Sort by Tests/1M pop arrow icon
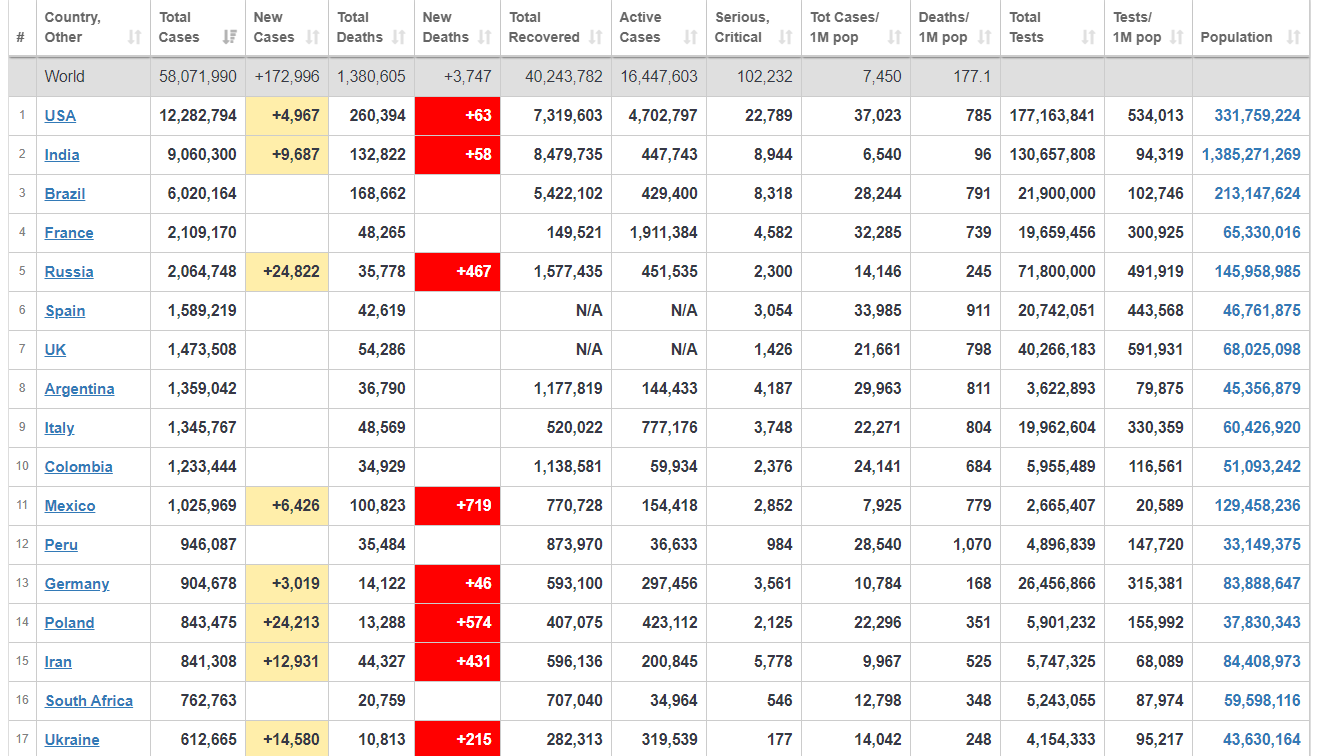 click(x=1176, y=37)
